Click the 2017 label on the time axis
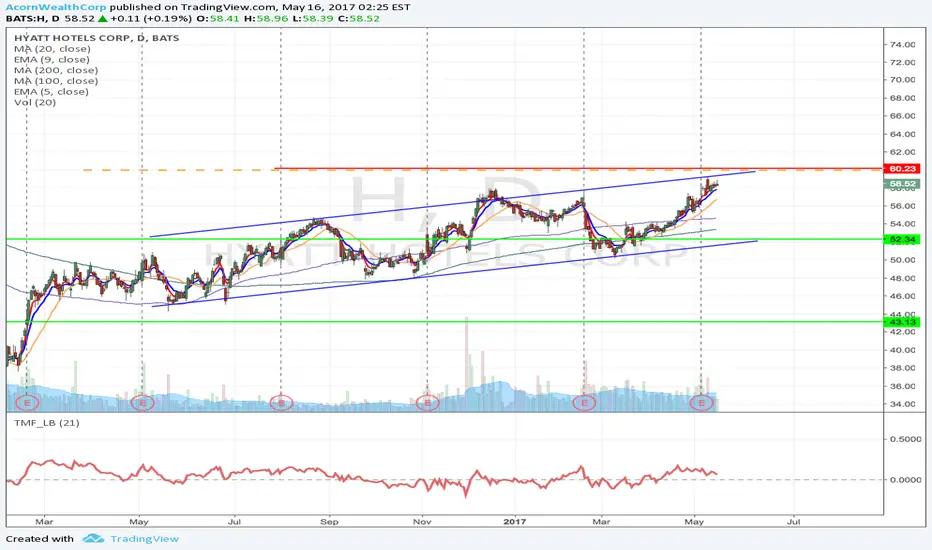Image resolution: width=932 pixels, height=550 pixels. point(515,521)
